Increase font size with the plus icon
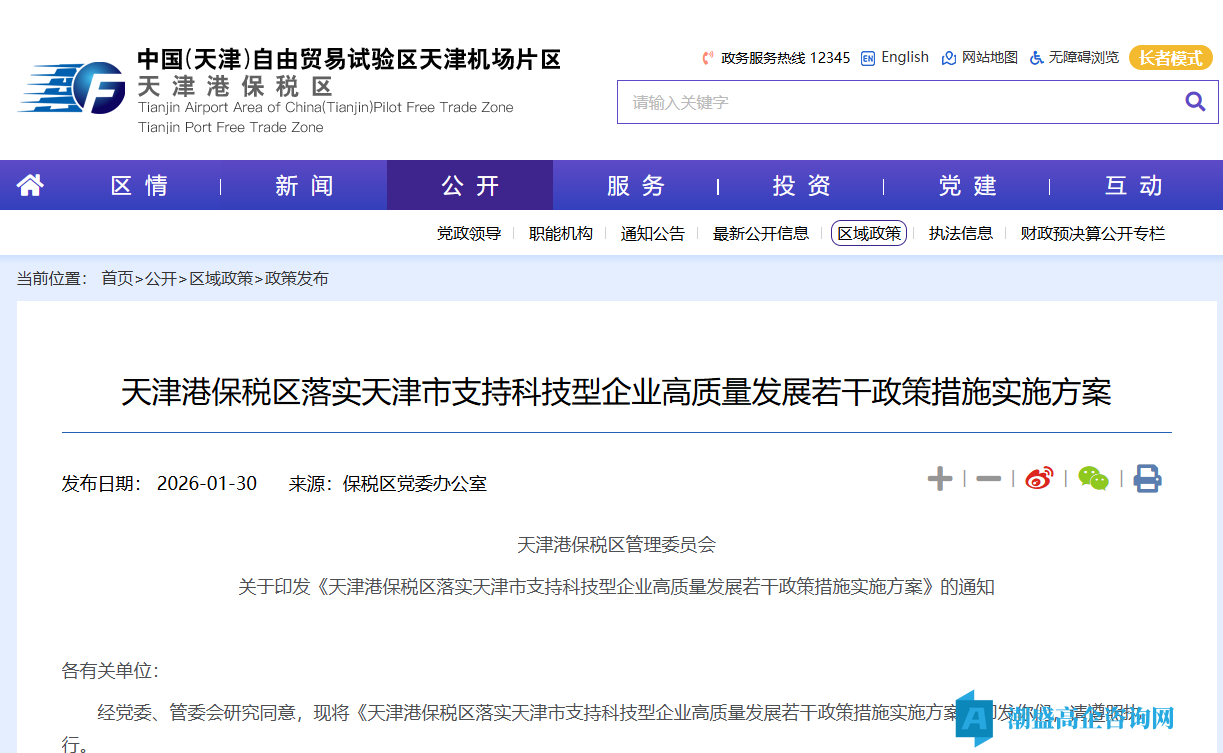Image resolution: width=1223 pixels, height=753 pixels. [939, 478]
